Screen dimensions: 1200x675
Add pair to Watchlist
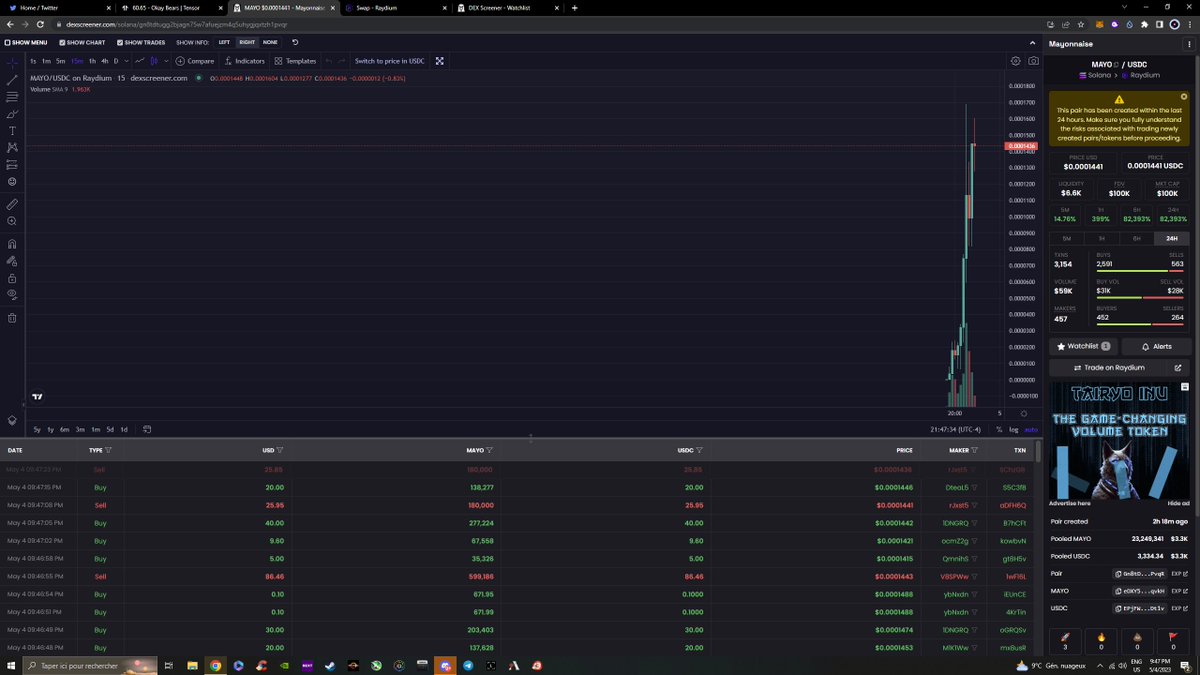click(1083, 346)
